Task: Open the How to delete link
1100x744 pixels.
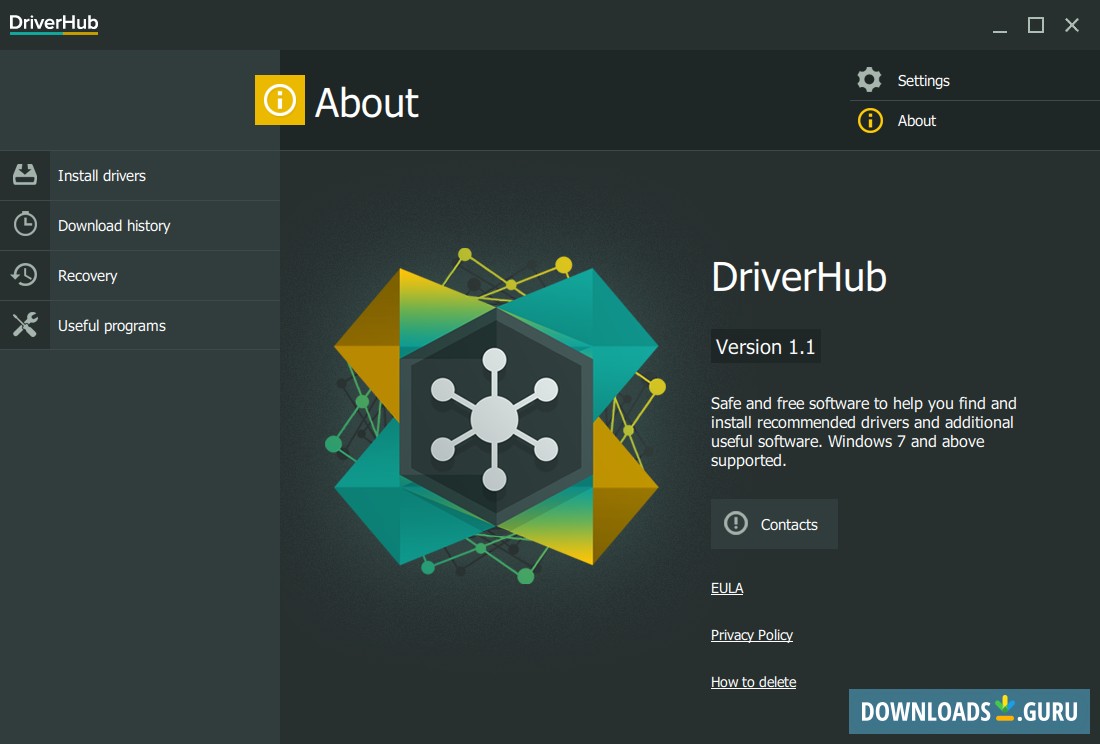Action: (x=753, y=682)
